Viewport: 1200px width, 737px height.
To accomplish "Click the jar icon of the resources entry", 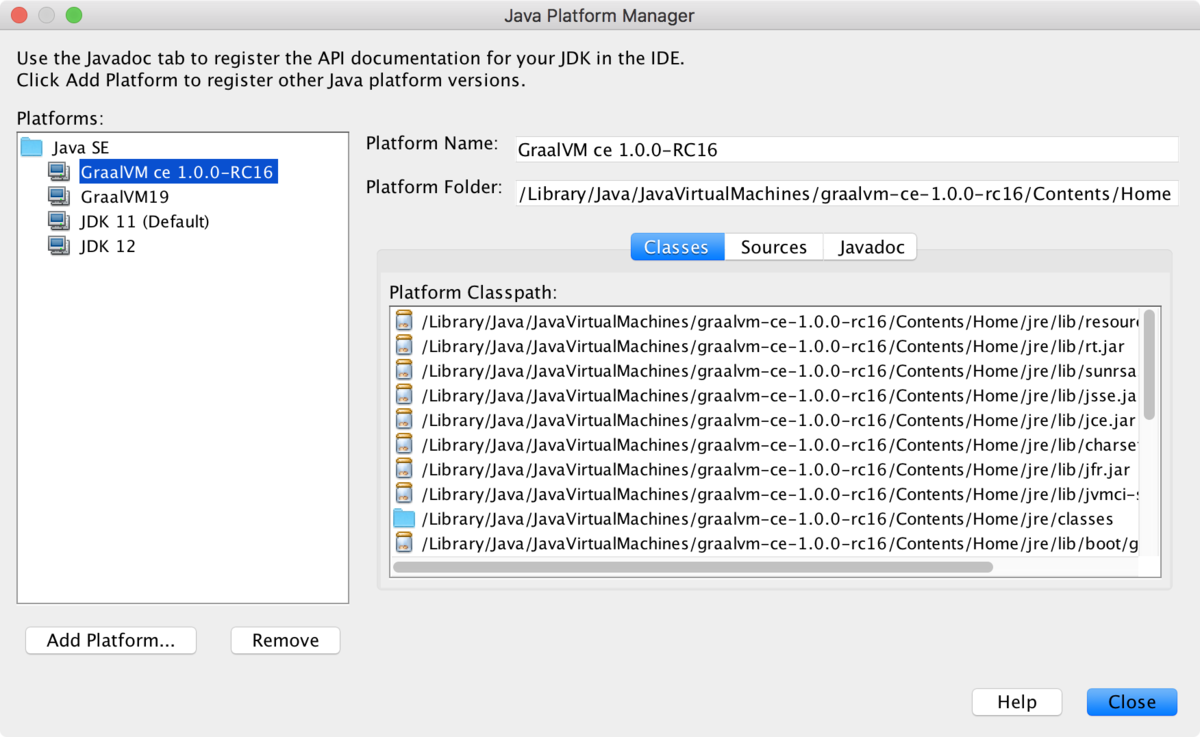I will tap(404, 322).
